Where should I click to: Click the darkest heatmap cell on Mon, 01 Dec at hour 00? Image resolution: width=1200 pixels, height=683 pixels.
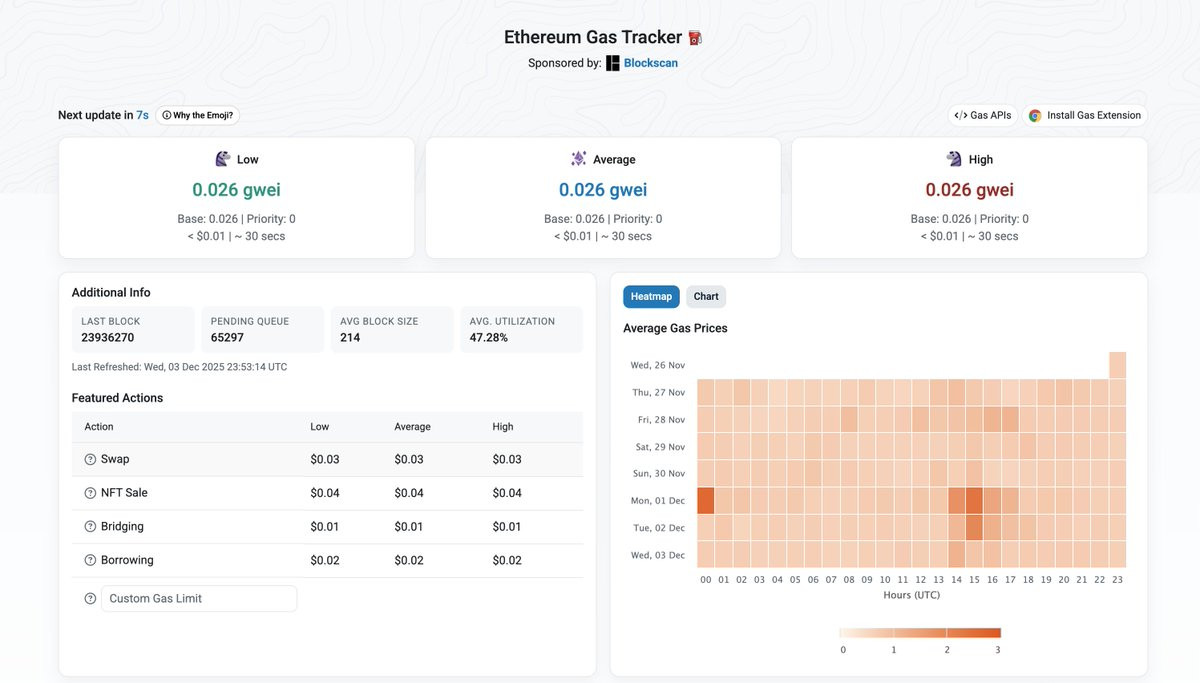[706, 500]
